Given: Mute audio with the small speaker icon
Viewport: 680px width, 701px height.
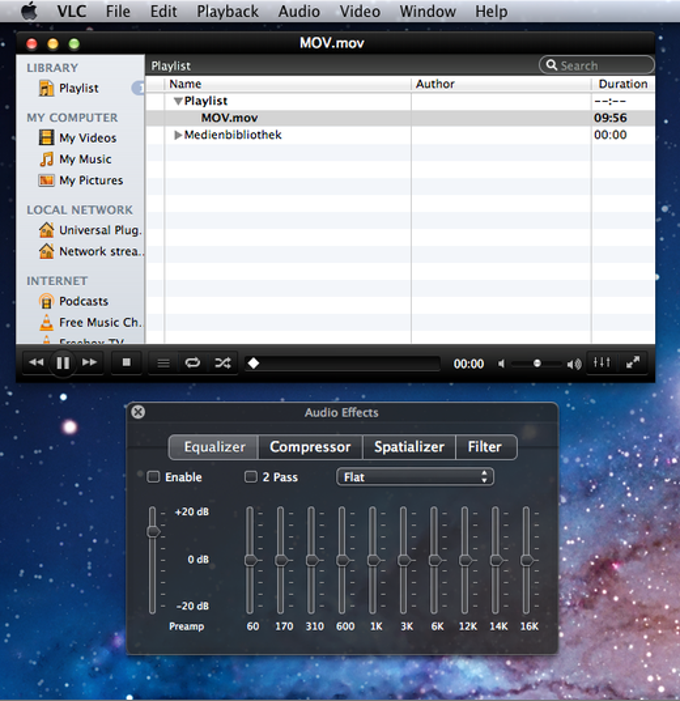Looking at the screenshot, I should point(502,364).
